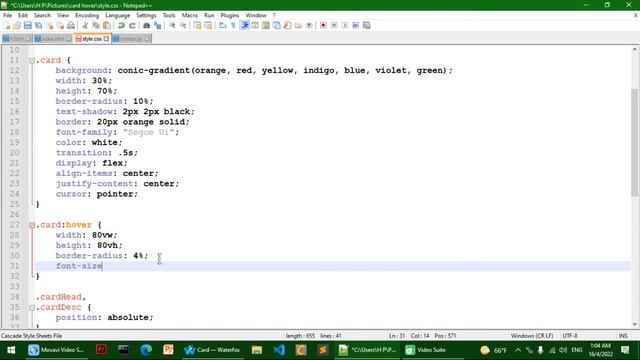
Task: Start macro recording with the Record icon
Action: click(x=323, y=25)
